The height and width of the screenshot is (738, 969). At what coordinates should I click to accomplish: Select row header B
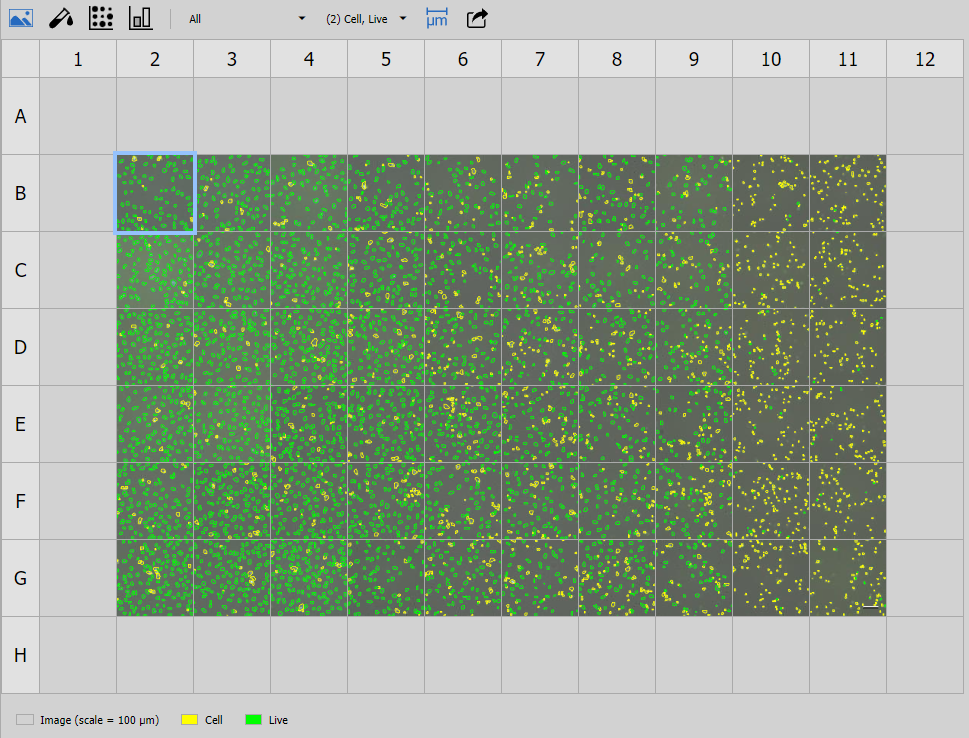(20, 193)
